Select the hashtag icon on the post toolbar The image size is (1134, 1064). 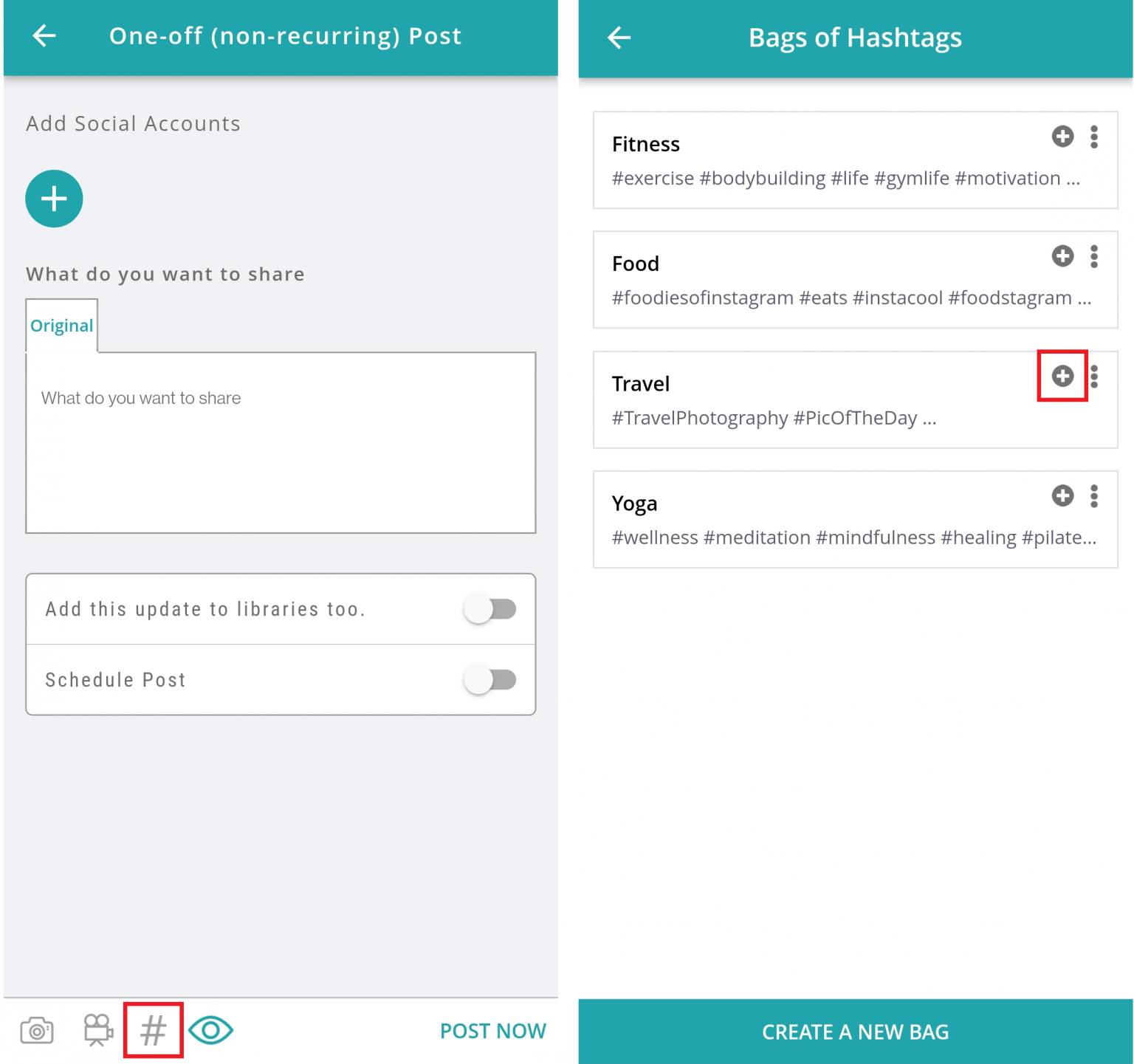(x=152, y=1031)
